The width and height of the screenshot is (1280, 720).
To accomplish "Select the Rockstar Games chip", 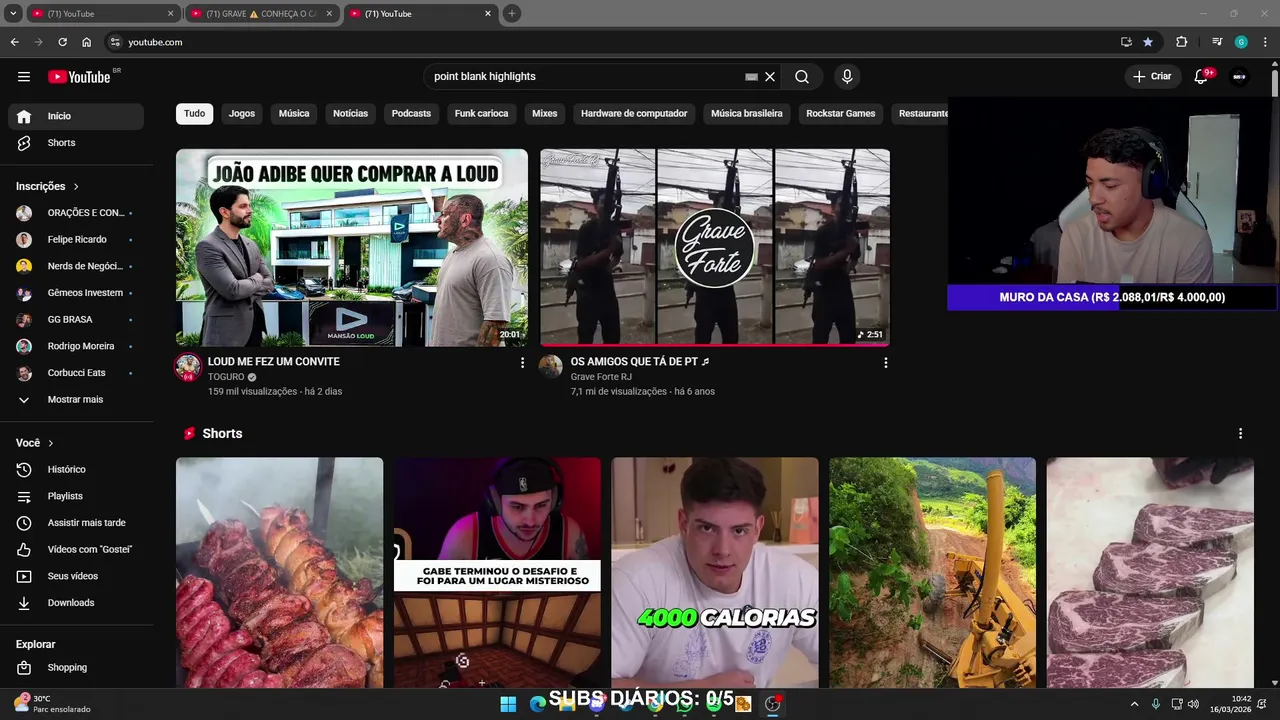I will [841, 114].
